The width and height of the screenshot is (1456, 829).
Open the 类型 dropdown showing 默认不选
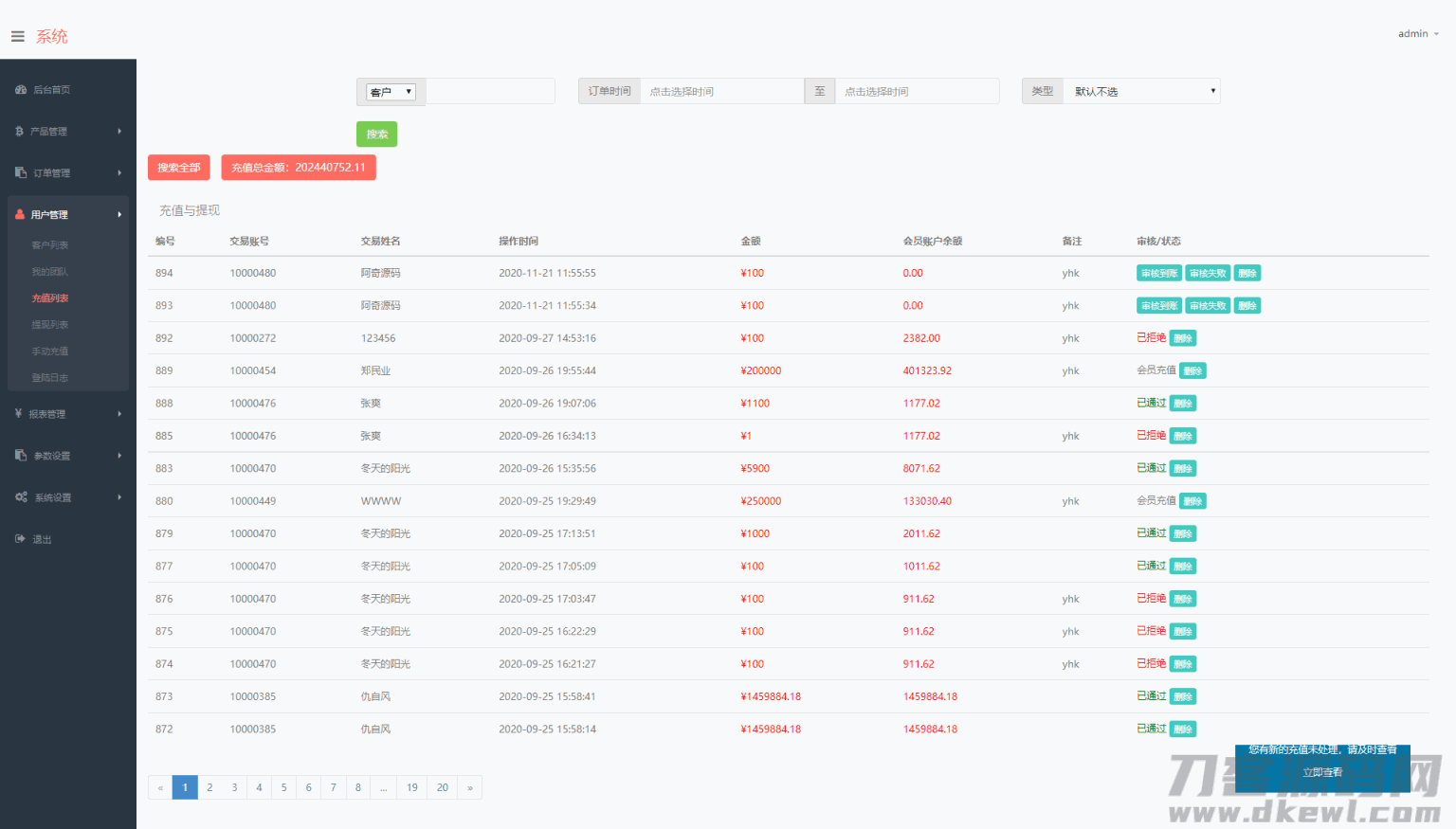[x=1141, y=92]
